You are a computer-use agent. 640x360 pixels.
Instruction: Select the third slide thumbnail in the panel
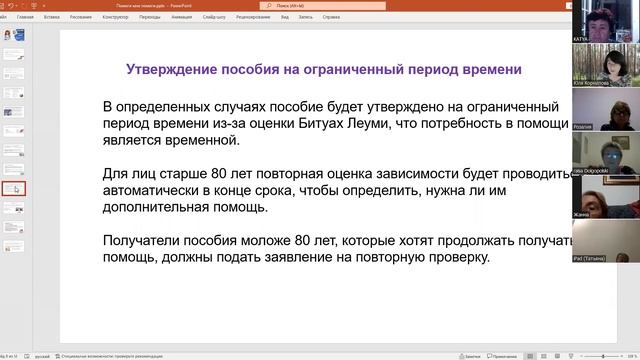pos(14,73)
